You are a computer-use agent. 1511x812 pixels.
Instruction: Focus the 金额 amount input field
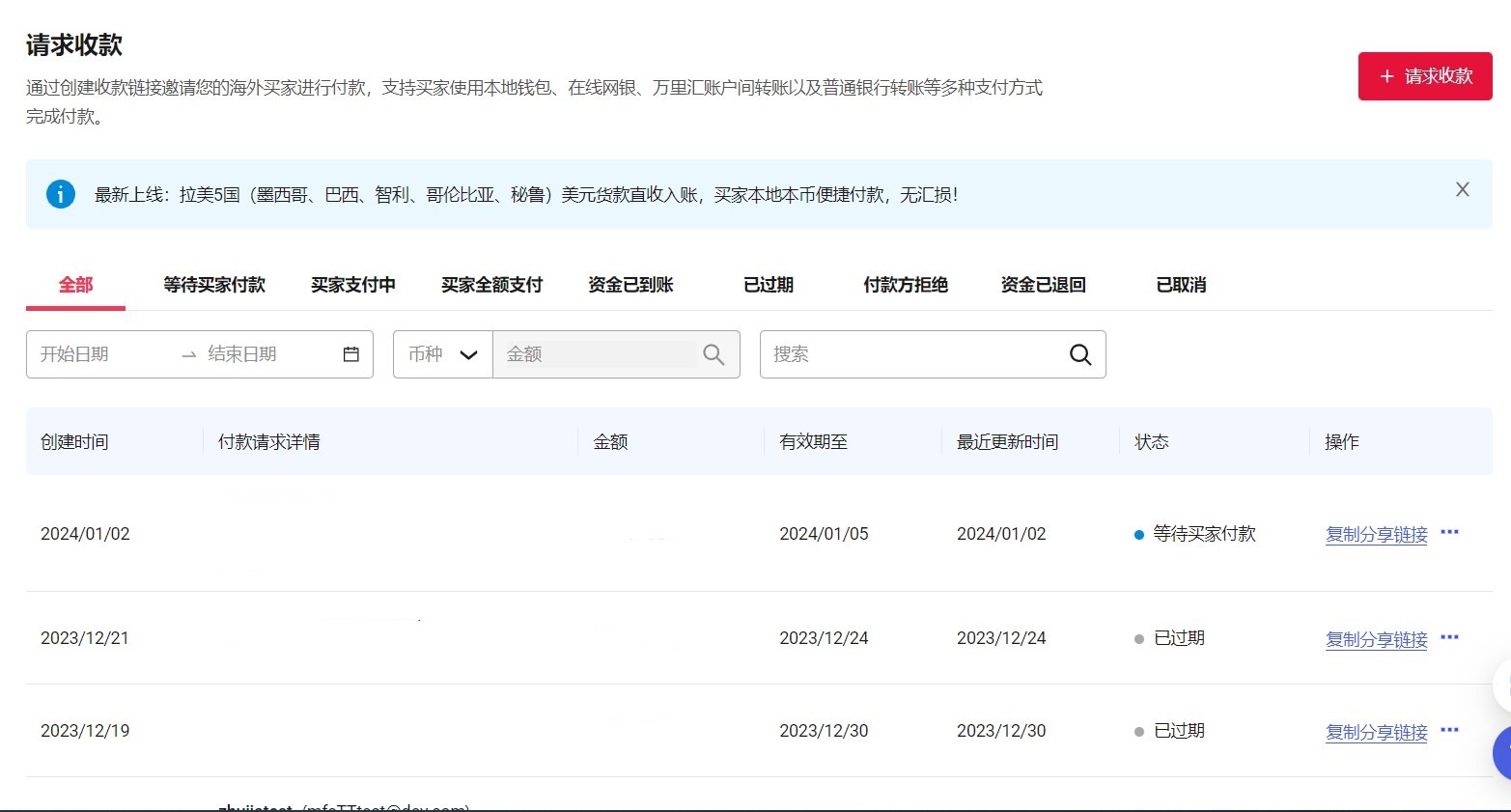click(x=594, y=354)
